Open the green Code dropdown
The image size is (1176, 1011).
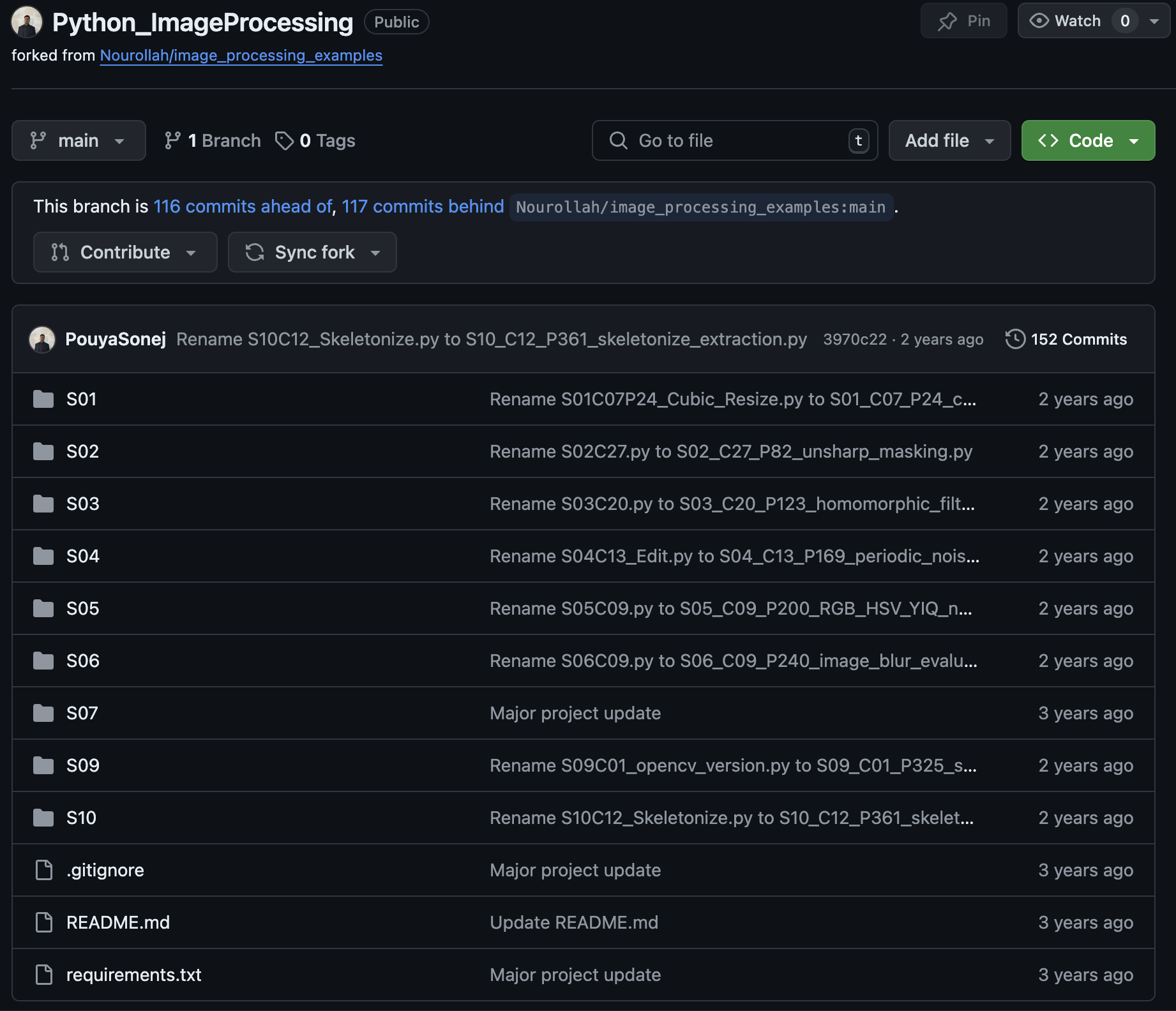pyautogui.click(x=1088, y=140)
